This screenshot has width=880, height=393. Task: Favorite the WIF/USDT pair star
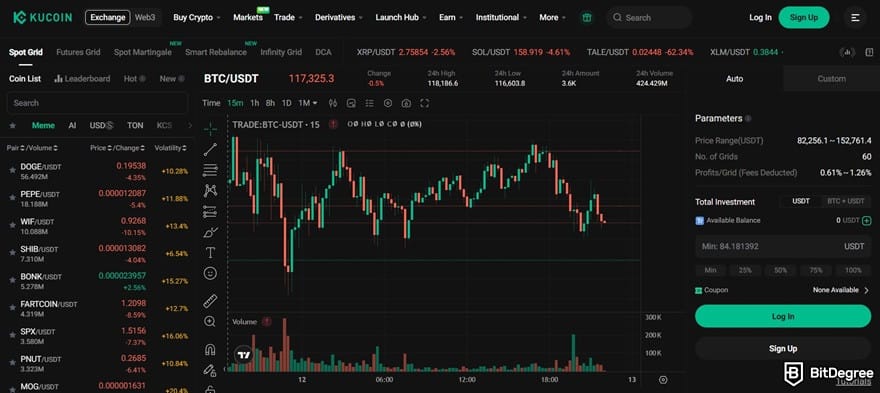[x=12, y=224]
